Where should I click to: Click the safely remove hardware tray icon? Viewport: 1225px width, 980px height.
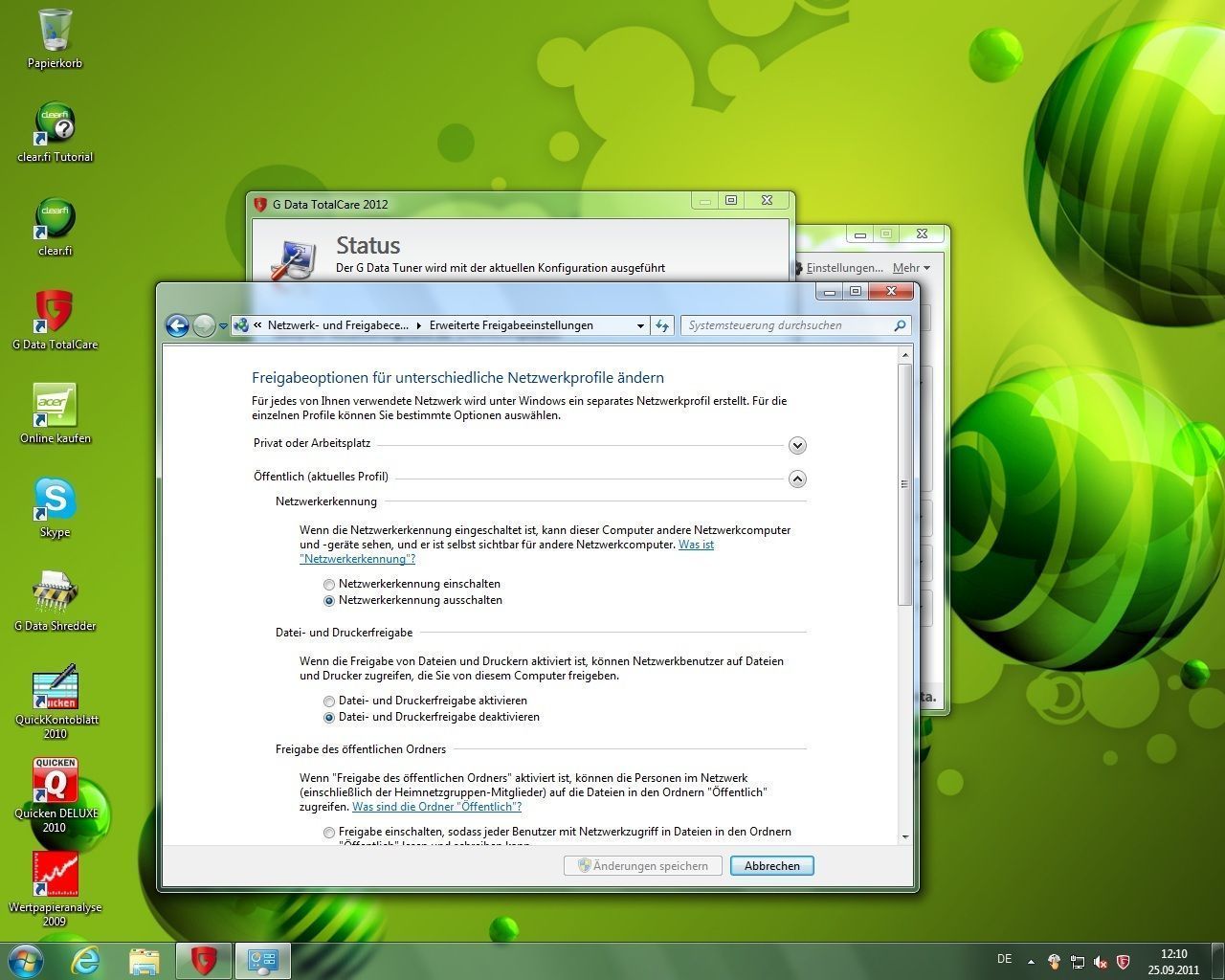(x=1054, y=962)
